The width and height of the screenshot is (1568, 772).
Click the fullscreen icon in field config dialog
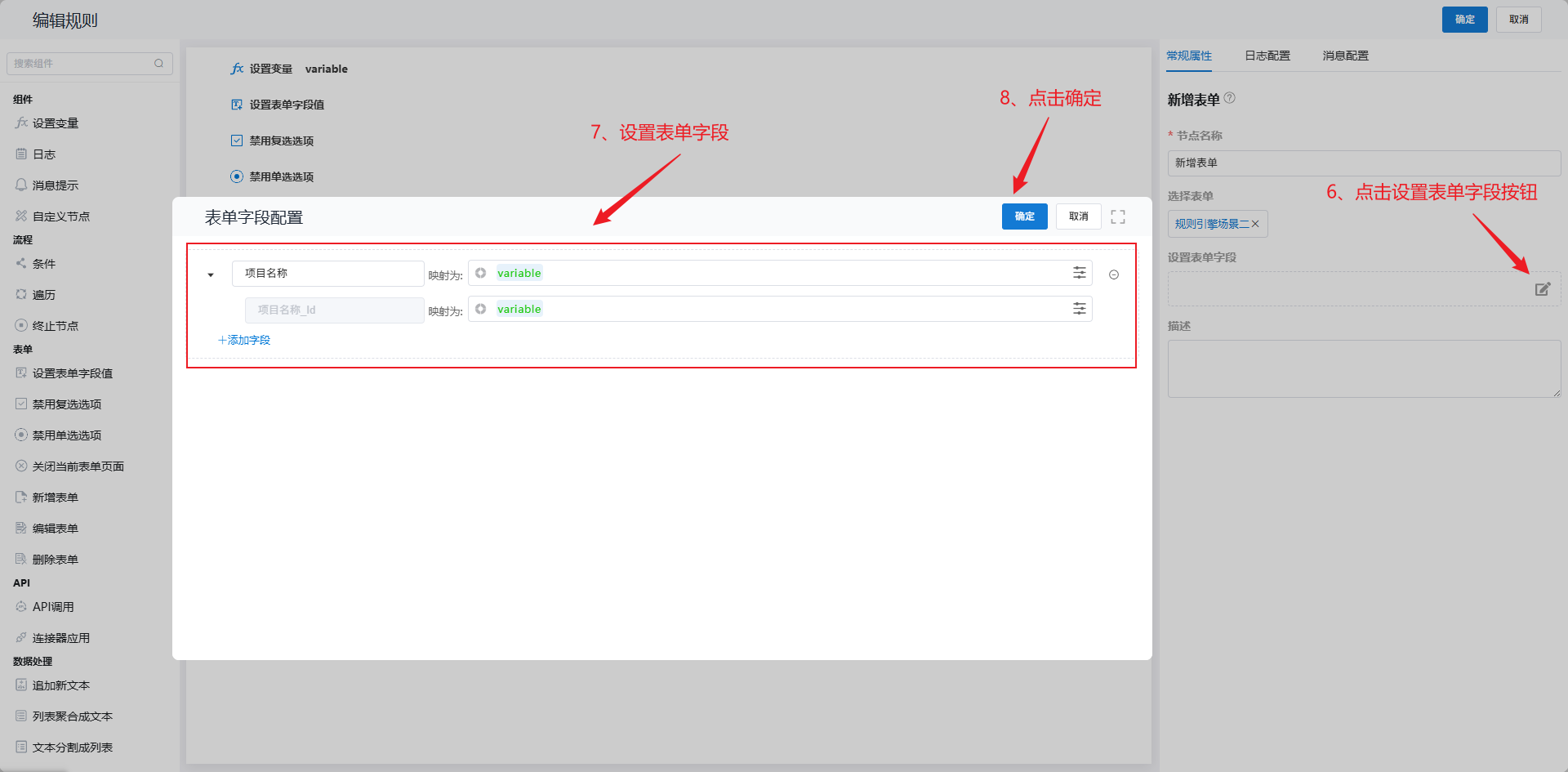coord(1118,216)
